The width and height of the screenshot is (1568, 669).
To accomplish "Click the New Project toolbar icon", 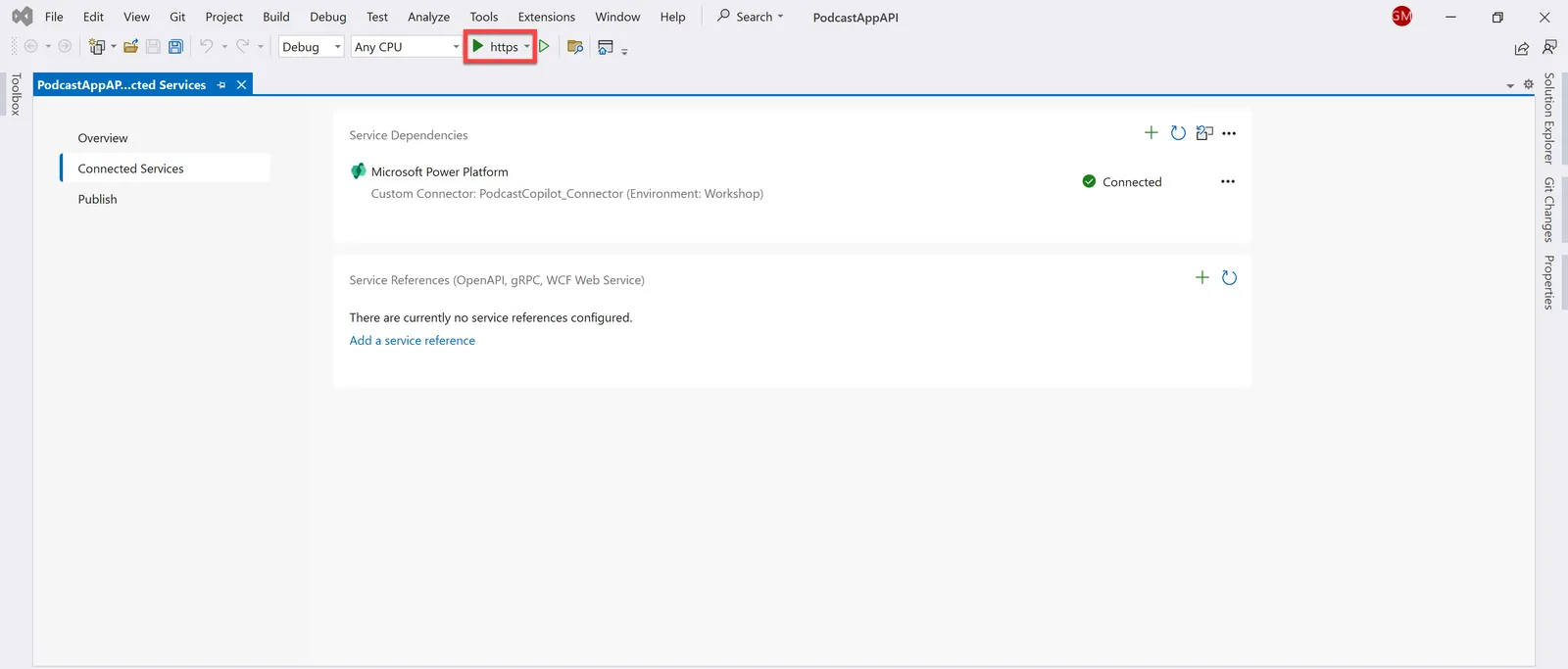I will click(x=96, y=46).
